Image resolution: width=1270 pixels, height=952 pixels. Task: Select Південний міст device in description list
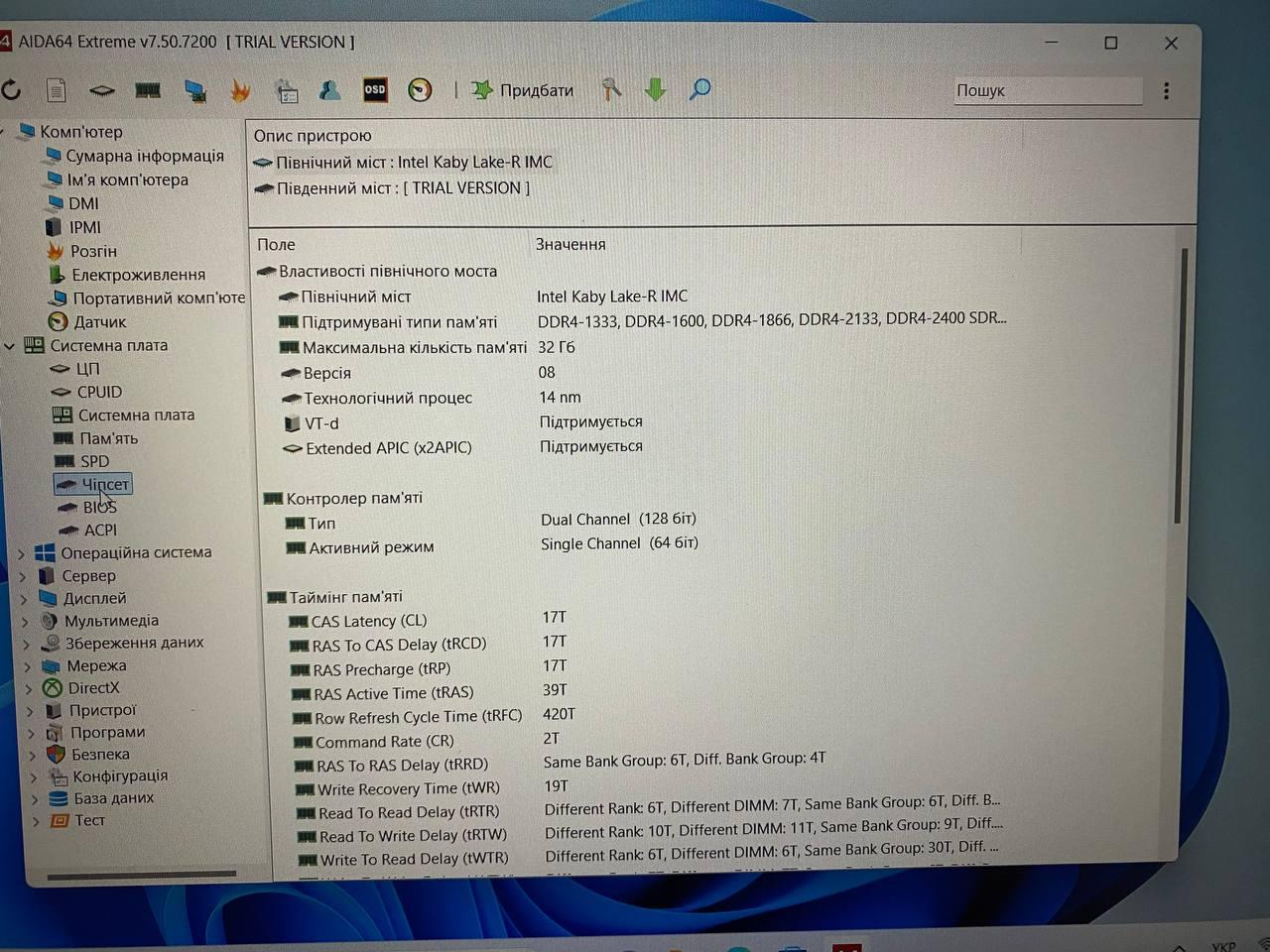pyautogui.click(x=392, y=187)
